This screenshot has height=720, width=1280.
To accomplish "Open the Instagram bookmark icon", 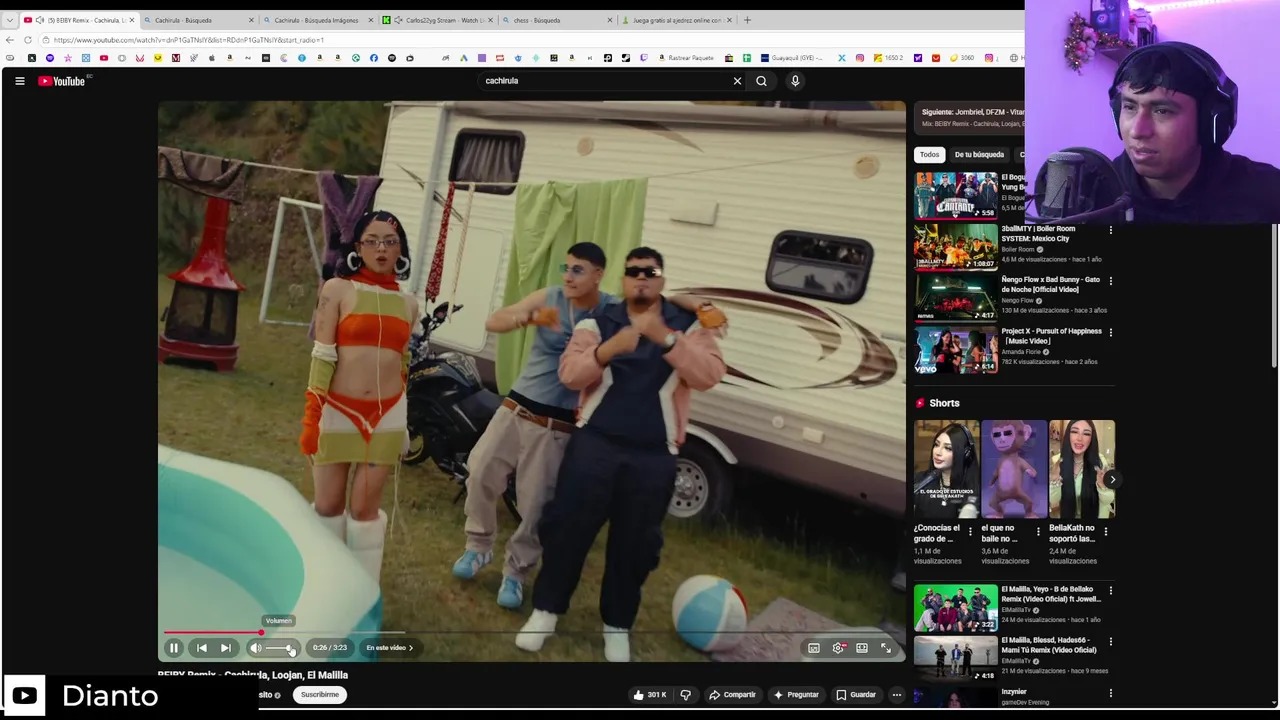I will (859, 58).
